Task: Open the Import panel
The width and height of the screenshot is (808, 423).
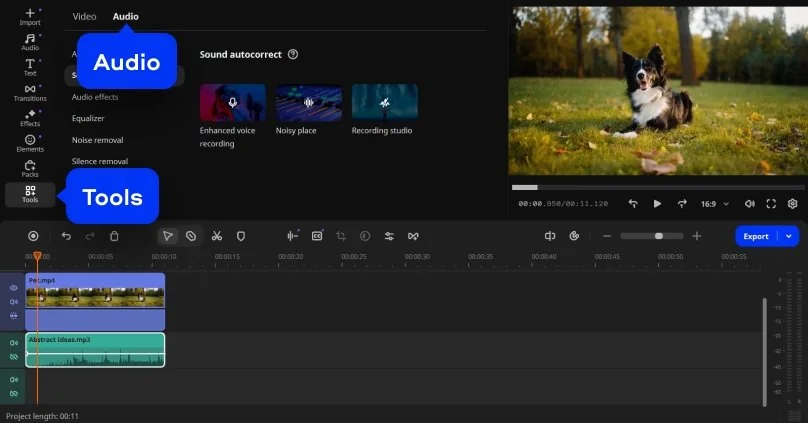Action: click(x=30, y=16)
